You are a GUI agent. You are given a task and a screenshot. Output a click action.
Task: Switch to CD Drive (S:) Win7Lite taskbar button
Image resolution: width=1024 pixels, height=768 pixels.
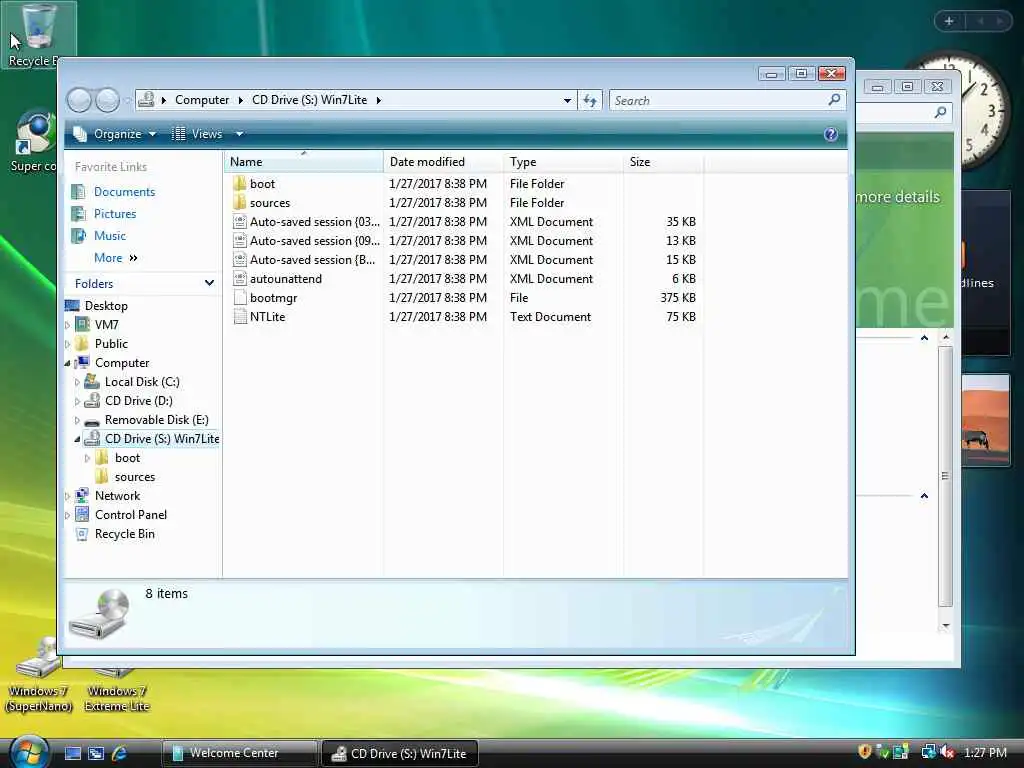point(400,753)
